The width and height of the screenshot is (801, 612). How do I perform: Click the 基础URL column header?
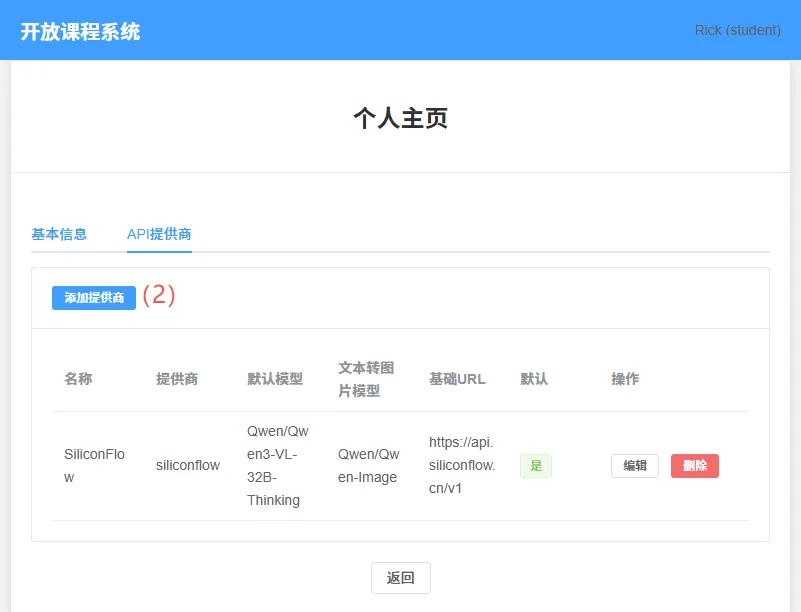(457, 379)
